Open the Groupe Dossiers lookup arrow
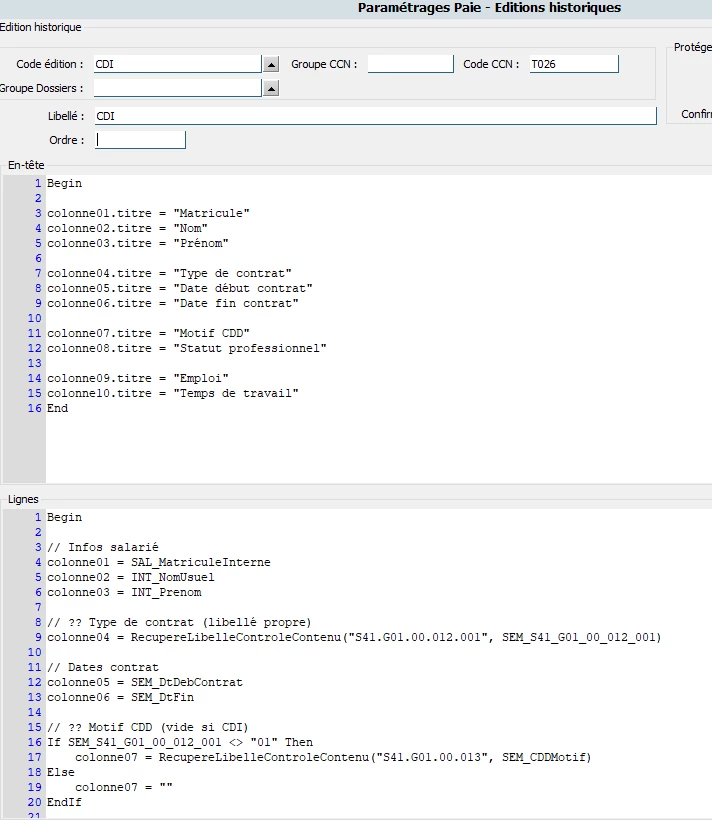The width and height of the screenshot is (712, 820). pyautogui.click(x=270, y=89)
